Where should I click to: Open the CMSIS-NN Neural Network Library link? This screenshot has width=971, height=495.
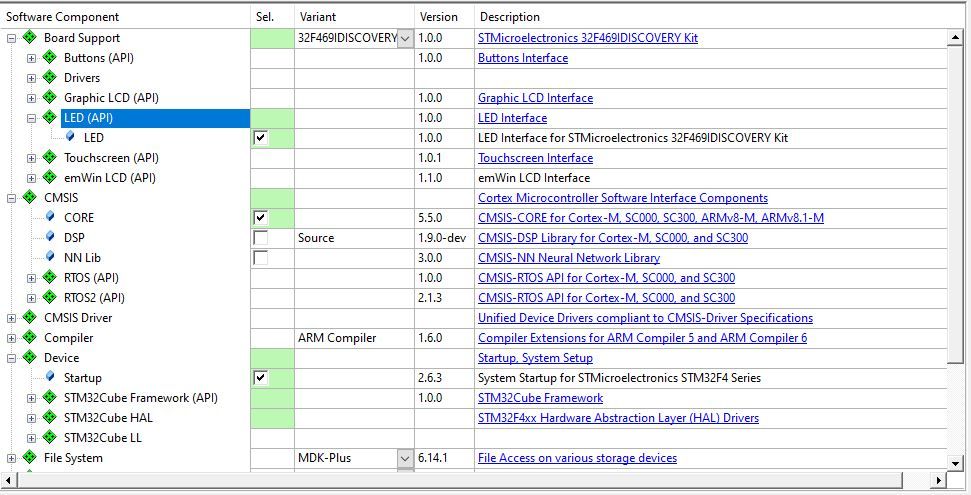[568, 258]
